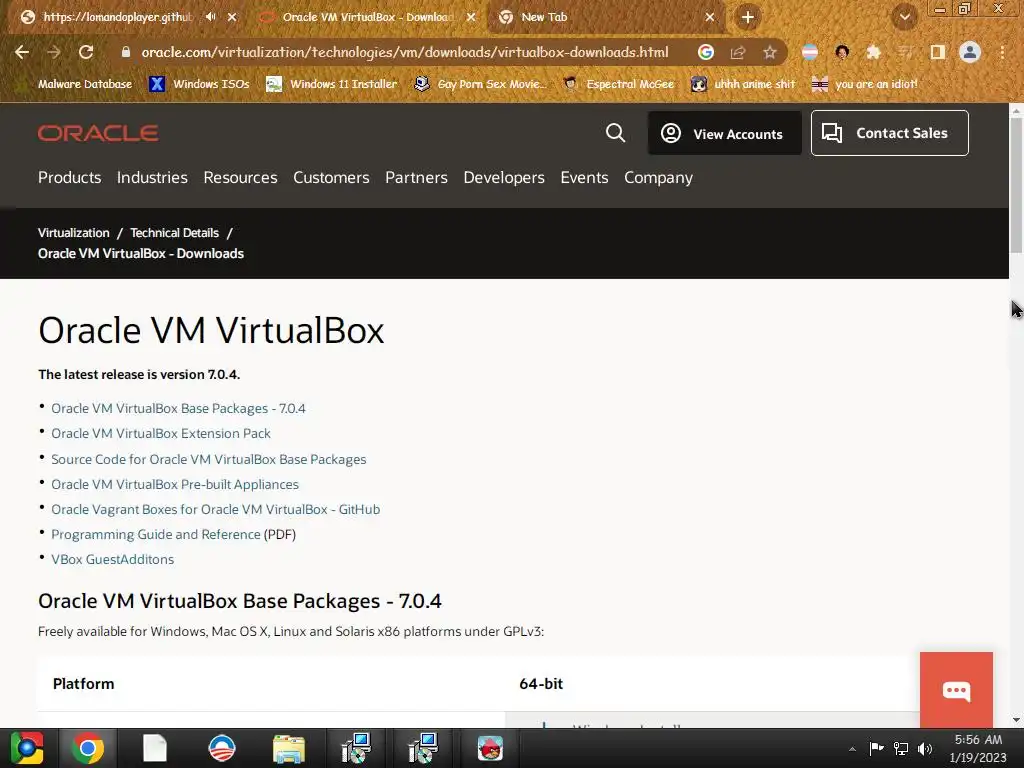Viewport: 1024px width, 768px height.
Task: Click the volume speaker tray icon
Action: click(x=925, y=748)
